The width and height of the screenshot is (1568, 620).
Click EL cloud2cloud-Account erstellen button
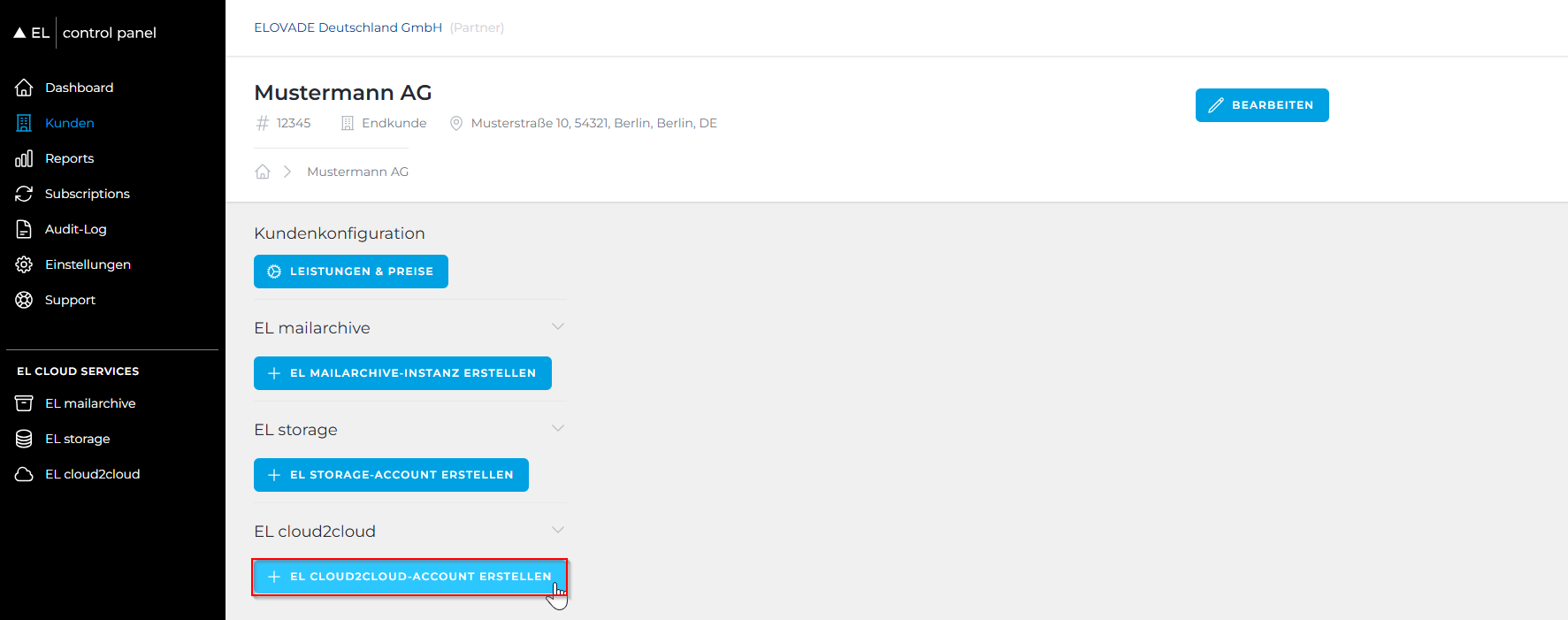click(409, 577)
